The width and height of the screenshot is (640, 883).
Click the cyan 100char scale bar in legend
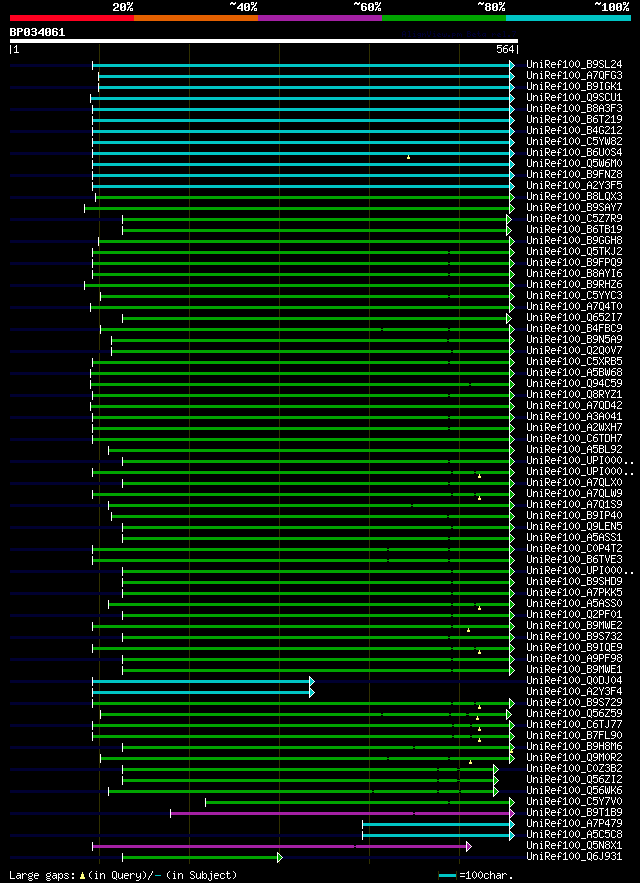point(447,875)
